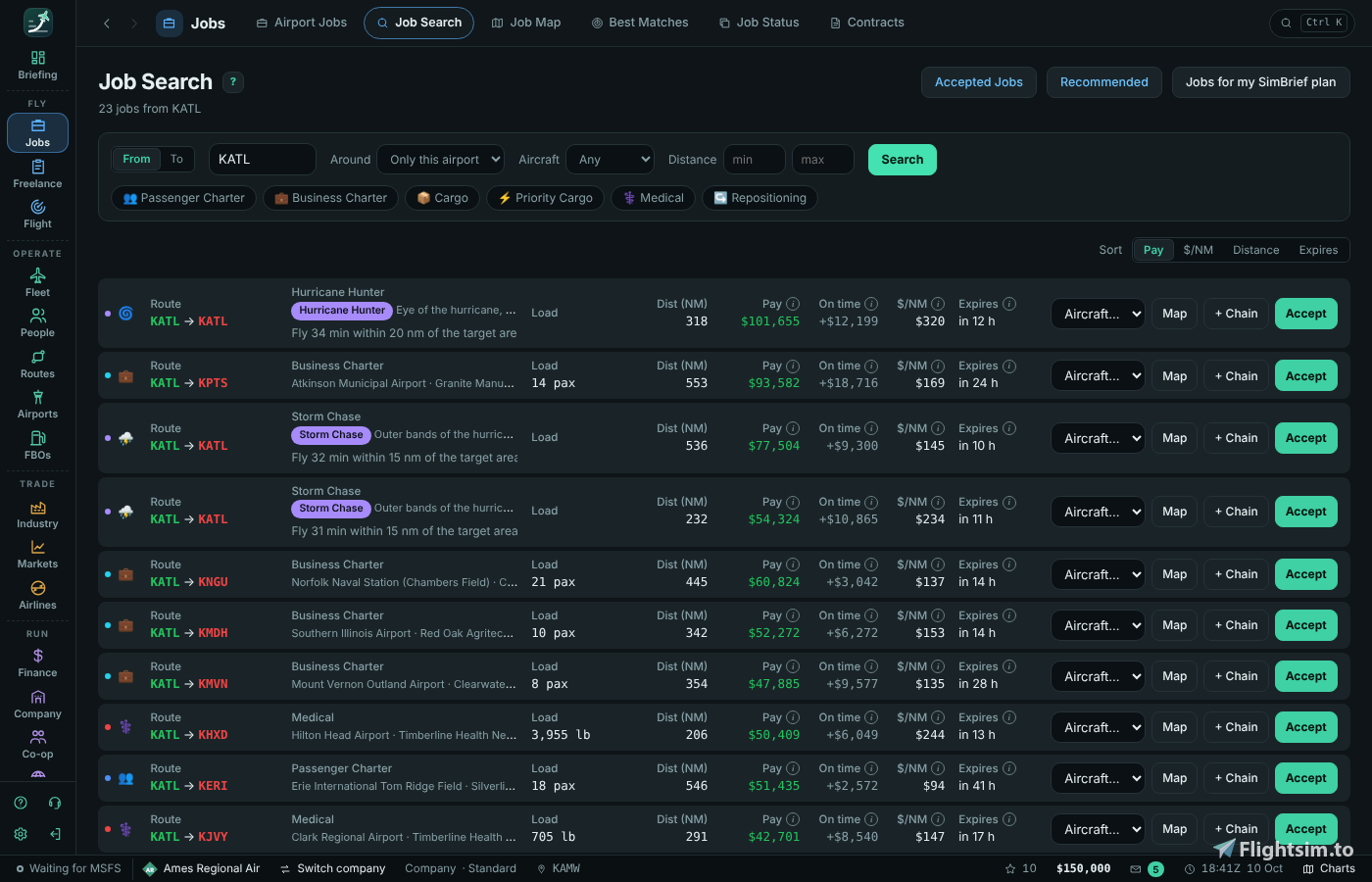Click the headset support icon
Viewport: 1372px width, 882px height.
pyautogui.click(x=55, y=803)
